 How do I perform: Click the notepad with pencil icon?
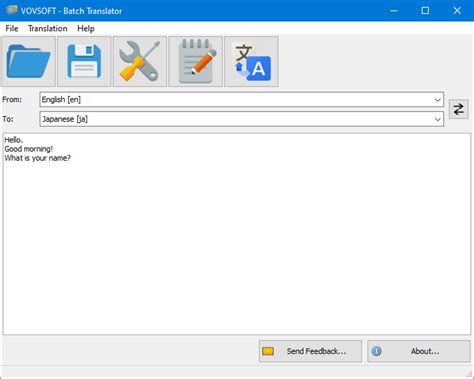tap(196, 62)
